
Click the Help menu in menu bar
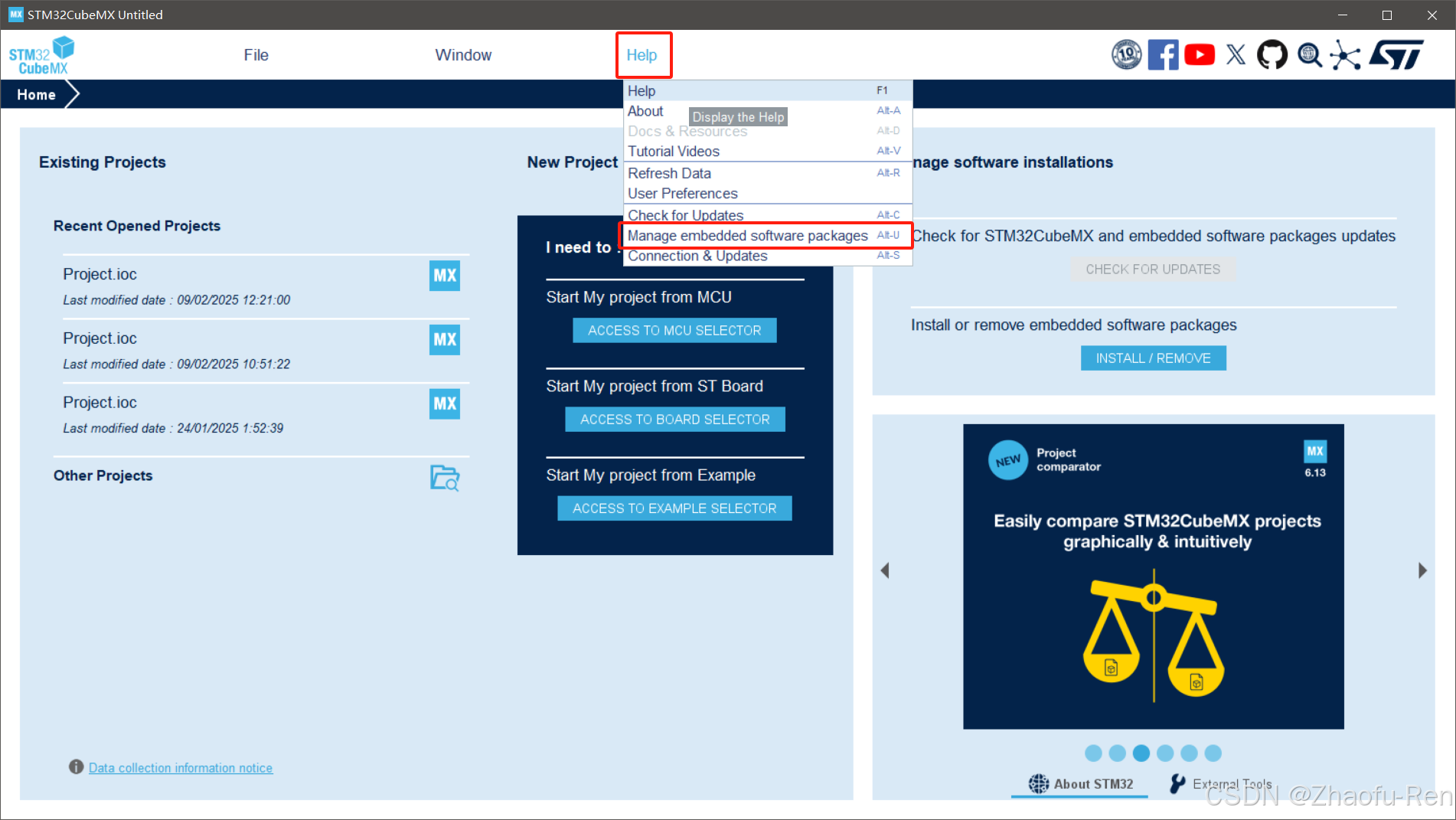641,55
